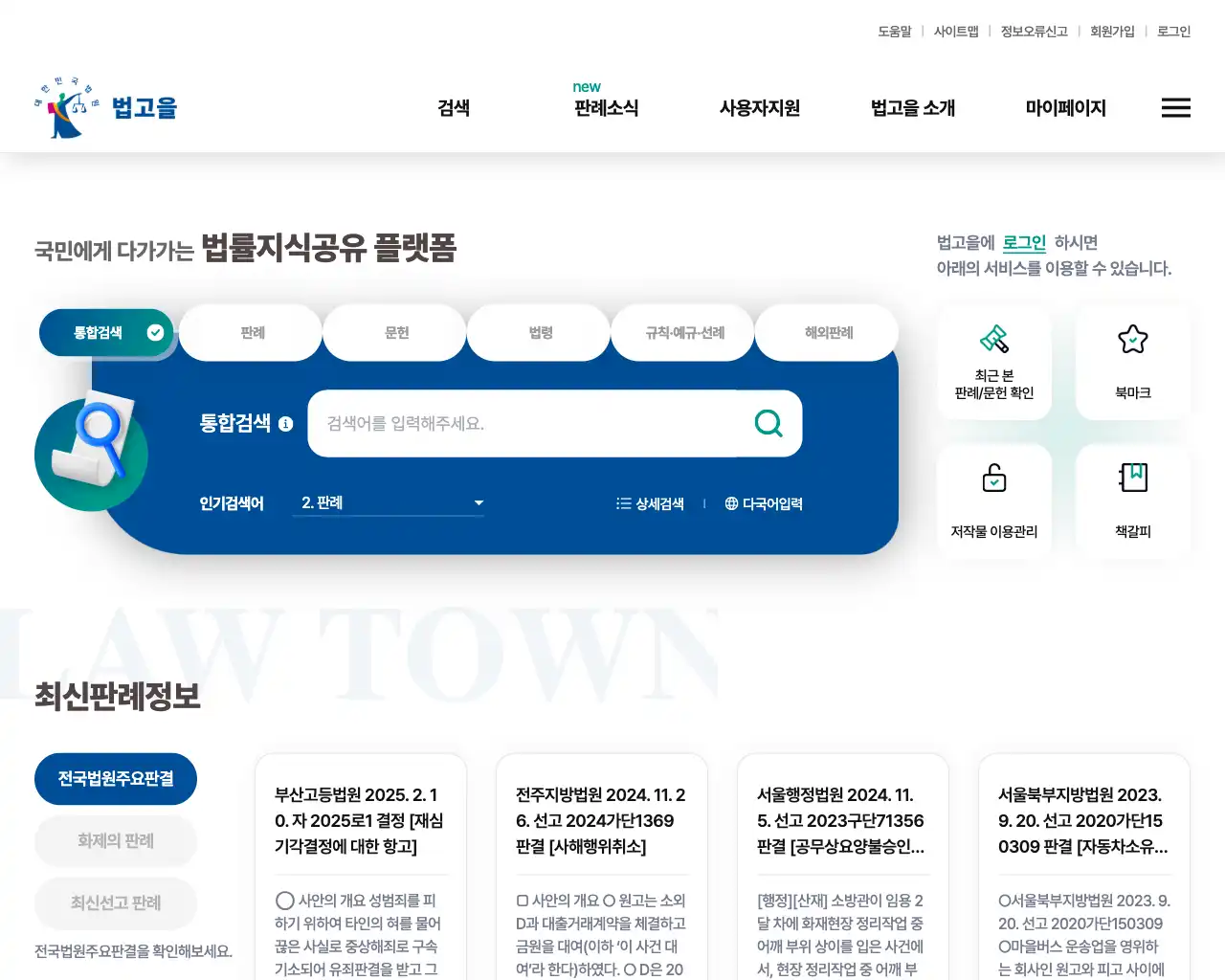Click the 법률지식공유 플랫폼 headline

tap(328, 248)
